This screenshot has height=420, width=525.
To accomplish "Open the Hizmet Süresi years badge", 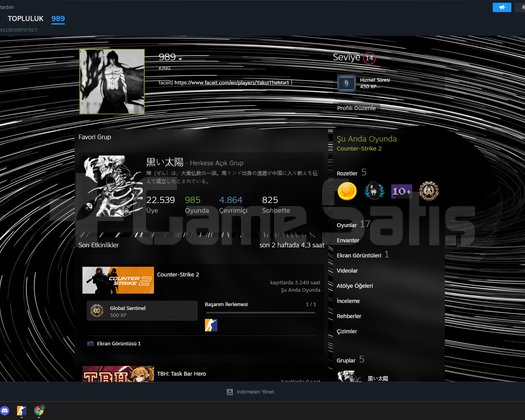I will click(x=346, y=83).
